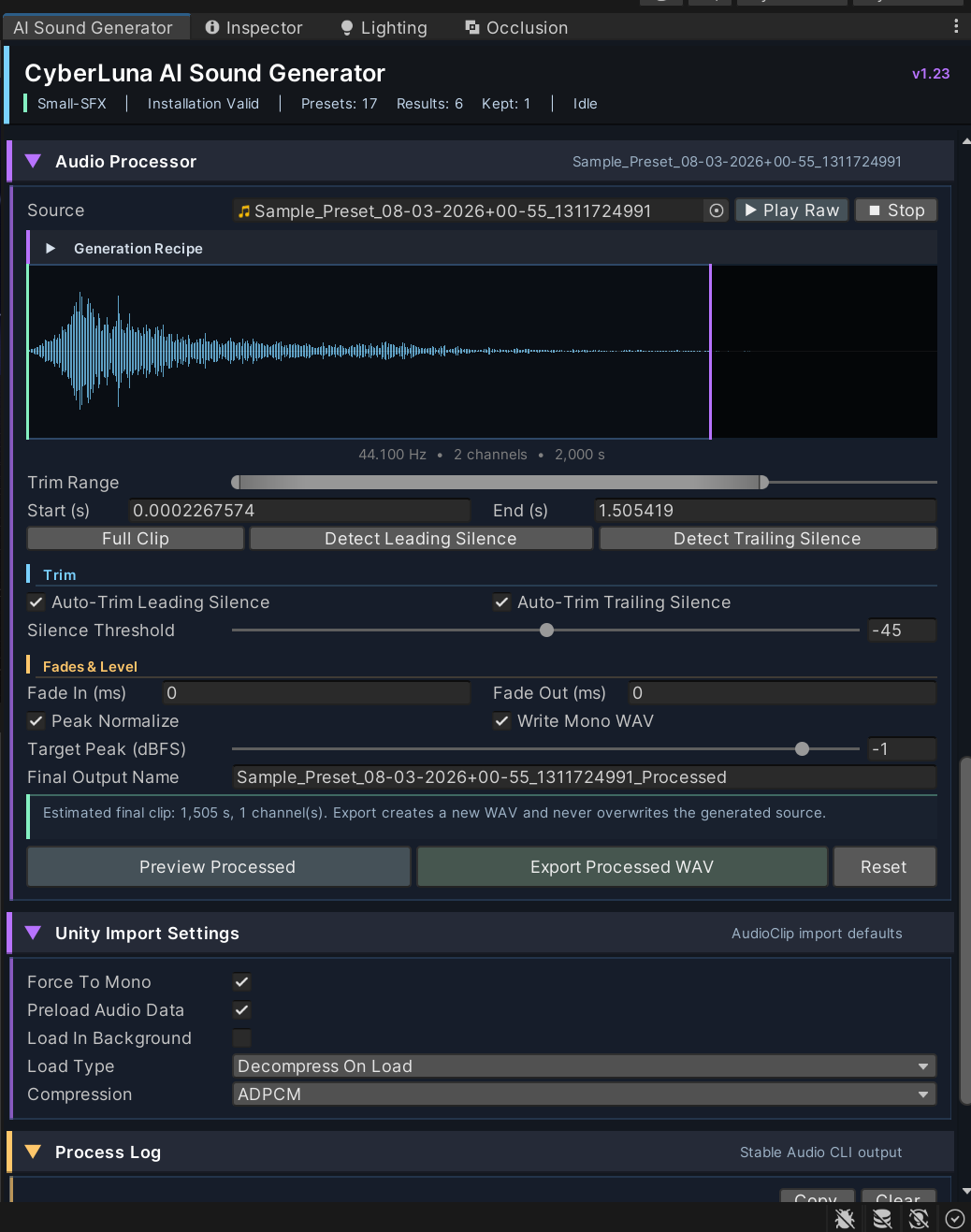Uncheck Preload Audio Data
The image size is (971, 1232).
pos(241,1010)
